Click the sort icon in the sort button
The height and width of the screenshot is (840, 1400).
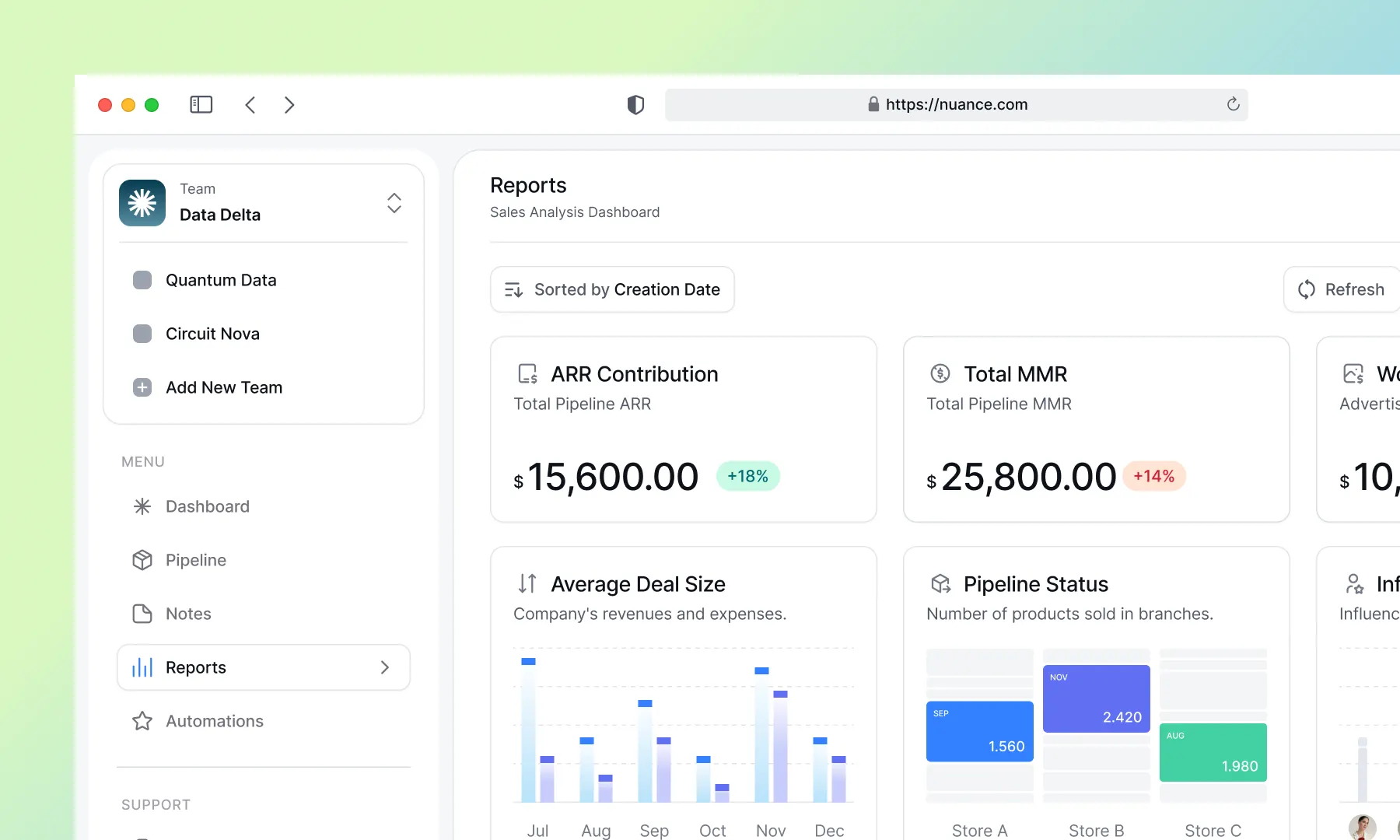coord(513,289)
